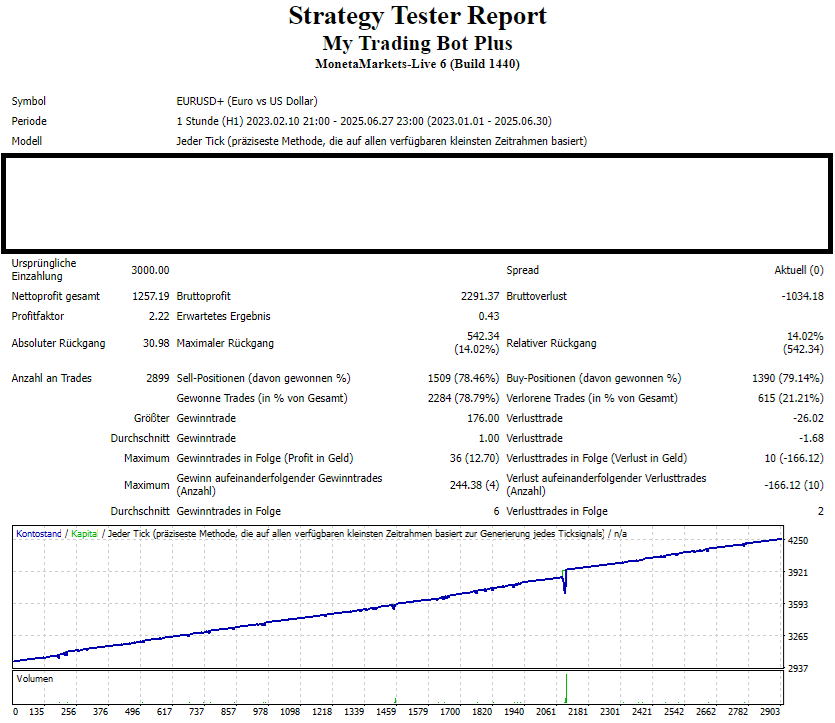Click the 1459 x-axis tick label

[386, 712]
